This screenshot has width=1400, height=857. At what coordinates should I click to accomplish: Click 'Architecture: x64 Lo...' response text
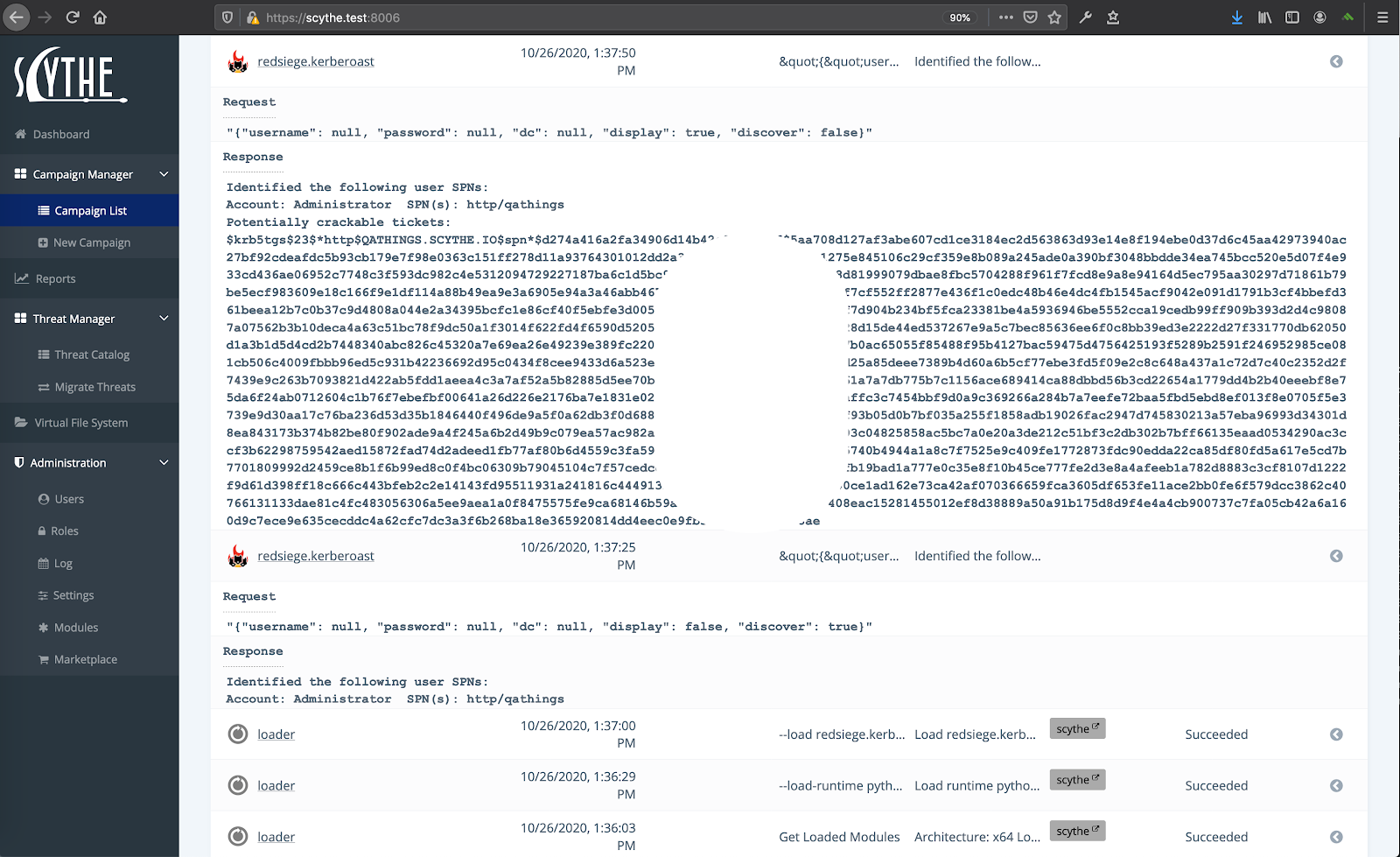[977, 837]
